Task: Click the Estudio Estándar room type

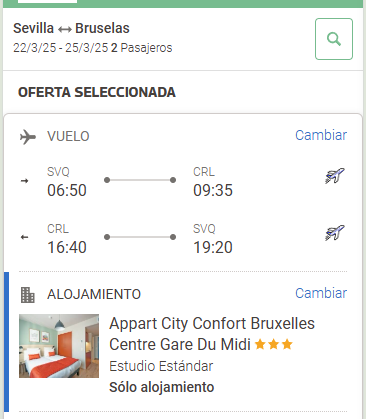Action: click(x=161, y=366)
